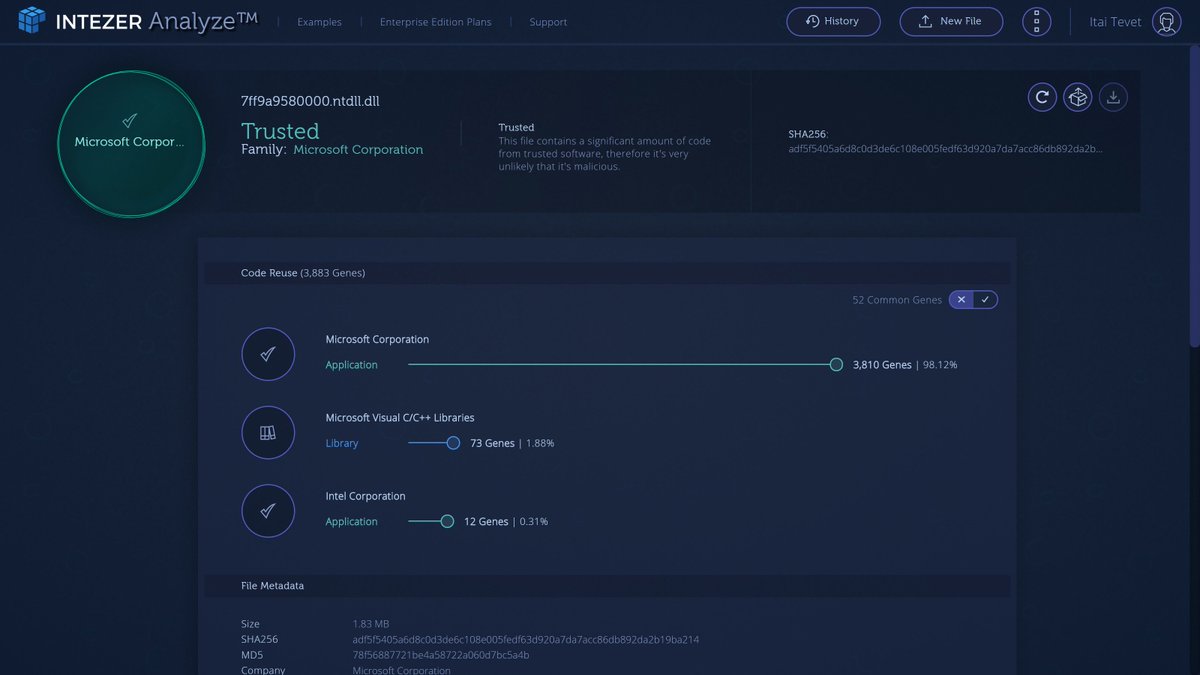Go to the Support menu item
Viewport: 1200px width, 675px height.
click(548, 21)
